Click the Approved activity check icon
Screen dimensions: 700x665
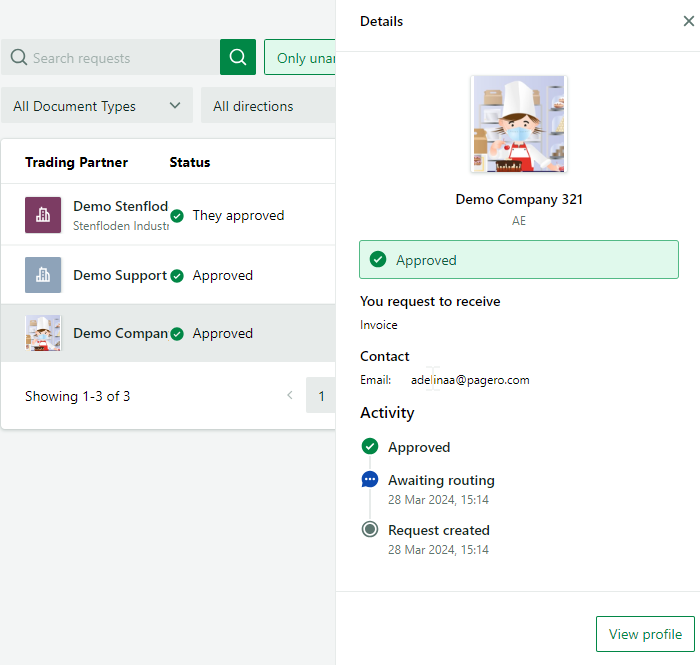tap(370, 446)
